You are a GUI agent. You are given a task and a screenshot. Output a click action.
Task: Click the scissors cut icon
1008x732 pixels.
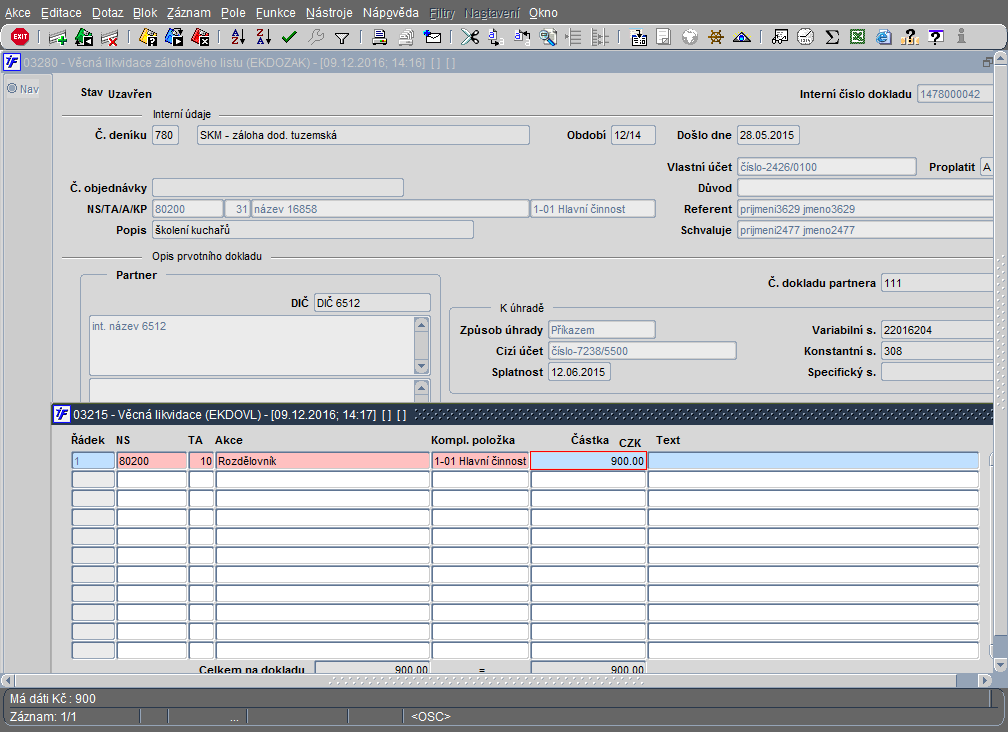pos(470,37)
